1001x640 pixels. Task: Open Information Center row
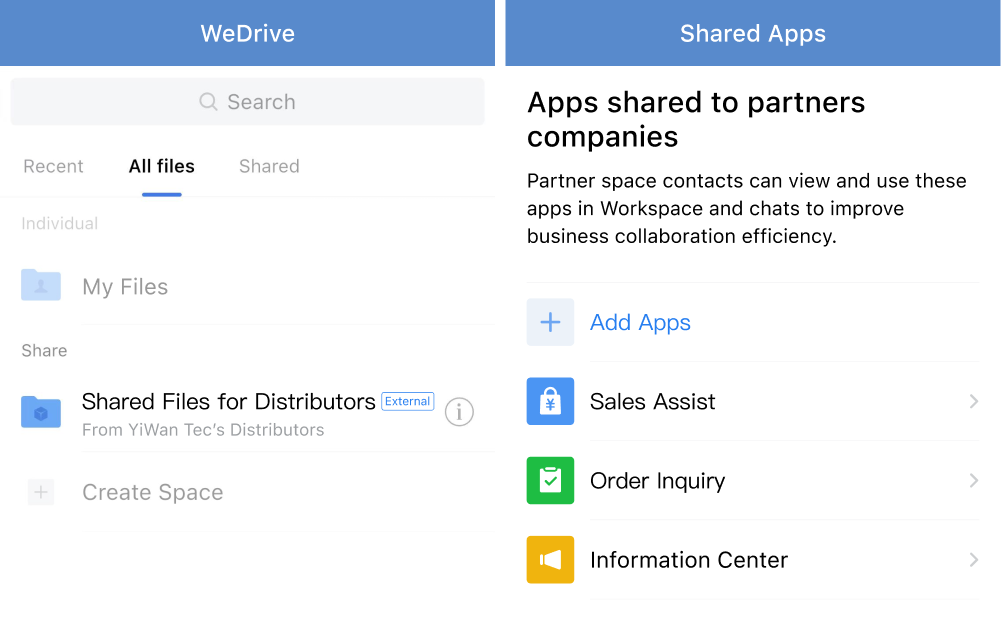(753, 560)
